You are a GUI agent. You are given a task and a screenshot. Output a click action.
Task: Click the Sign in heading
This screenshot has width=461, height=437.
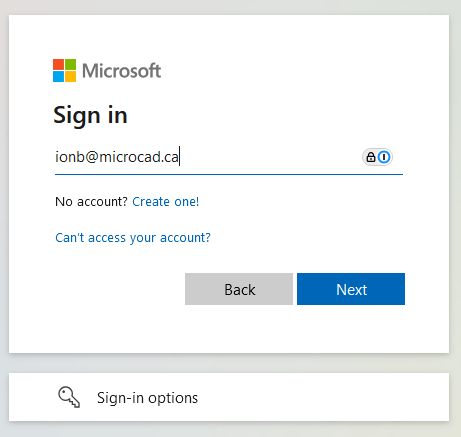click(x=90, y=115)
